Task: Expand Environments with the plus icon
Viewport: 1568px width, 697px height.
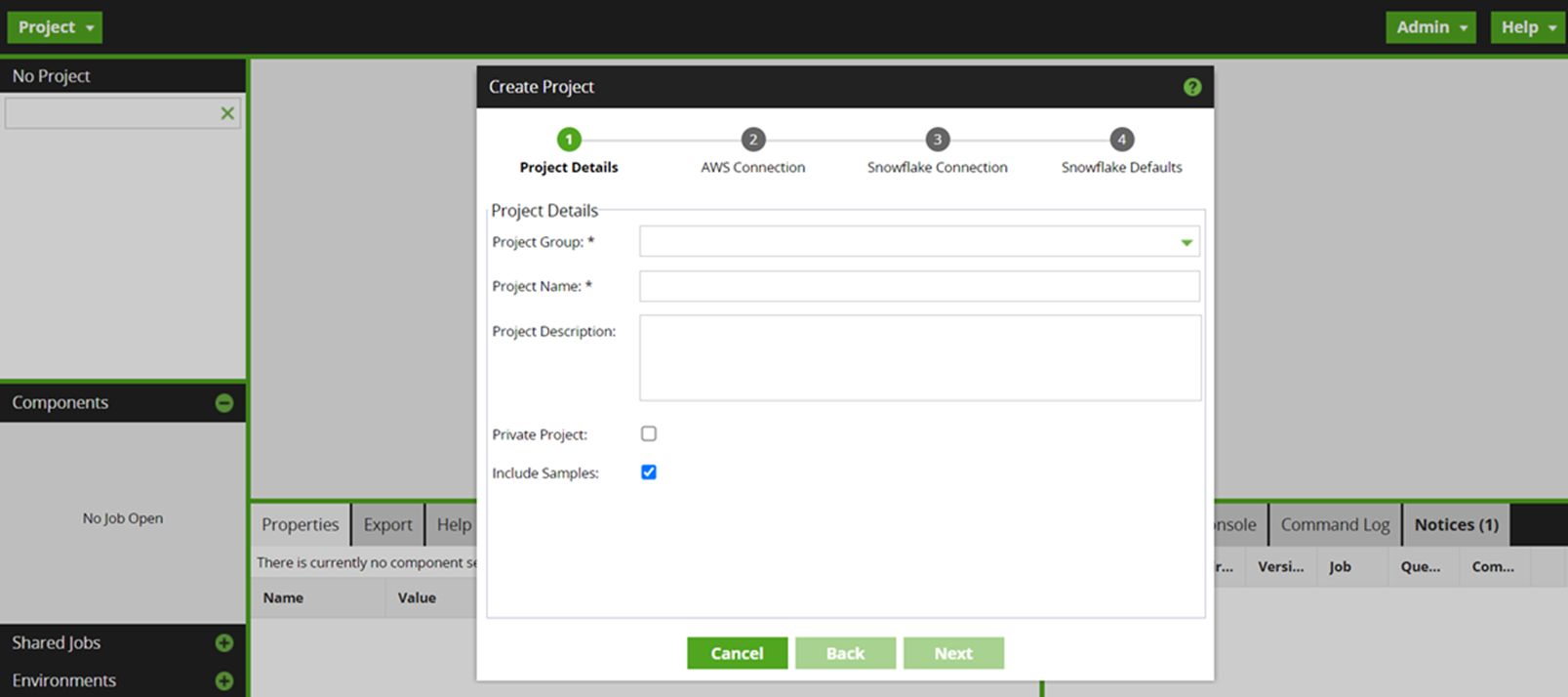Action: (x=224, y=680)
